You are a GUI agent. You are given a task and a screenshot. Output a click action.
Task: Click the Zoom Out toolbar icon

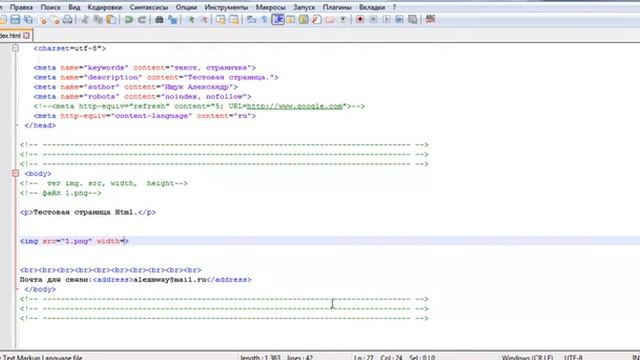click(203, 19)
